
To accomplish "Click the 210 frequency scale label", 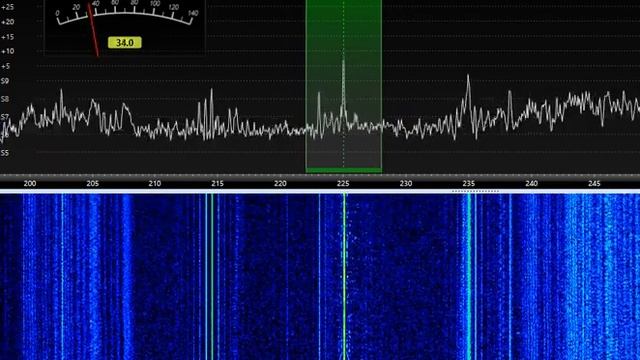I will pos(155,184).
